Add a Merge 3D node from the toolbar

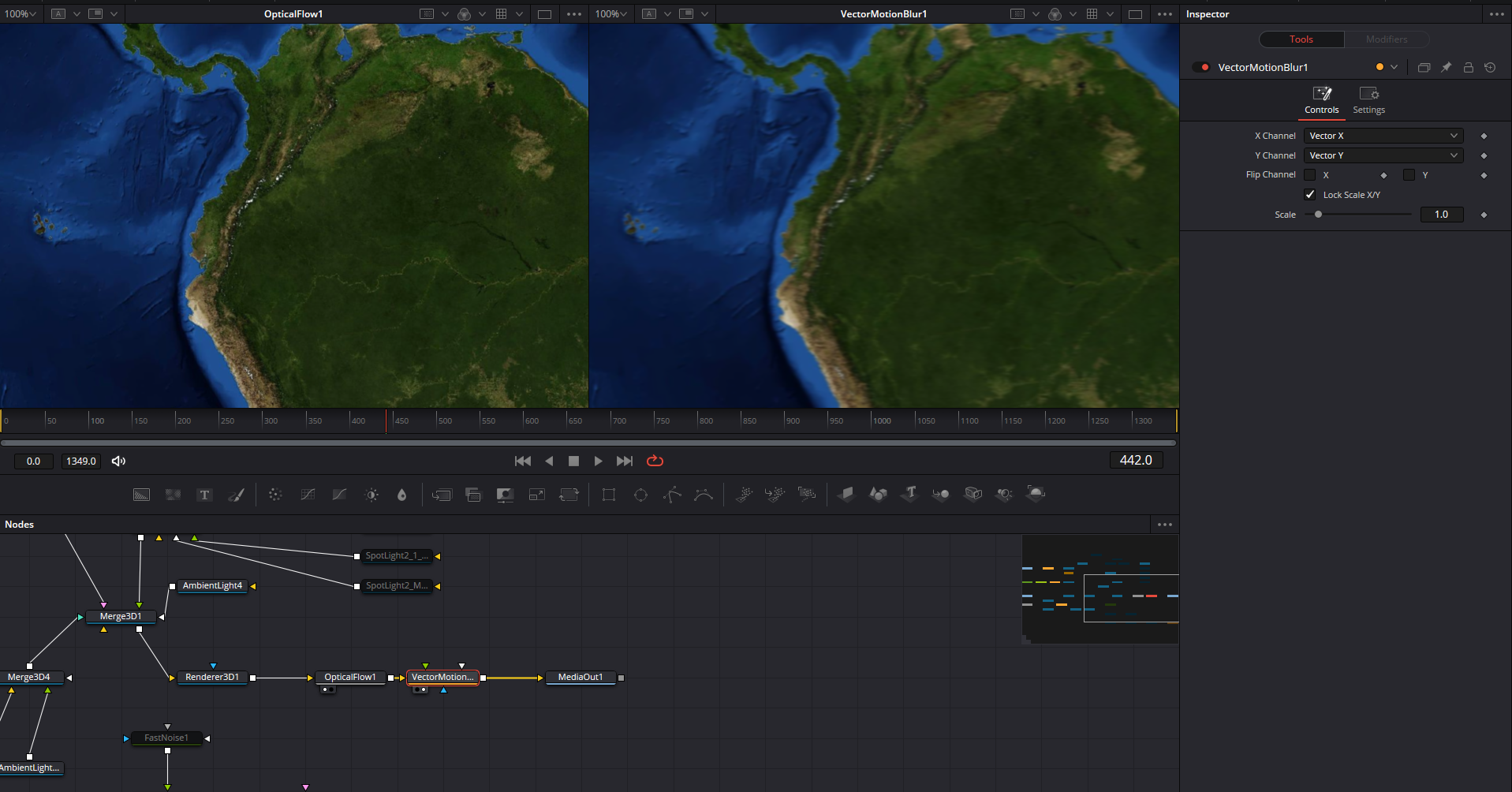coord(941,495)
